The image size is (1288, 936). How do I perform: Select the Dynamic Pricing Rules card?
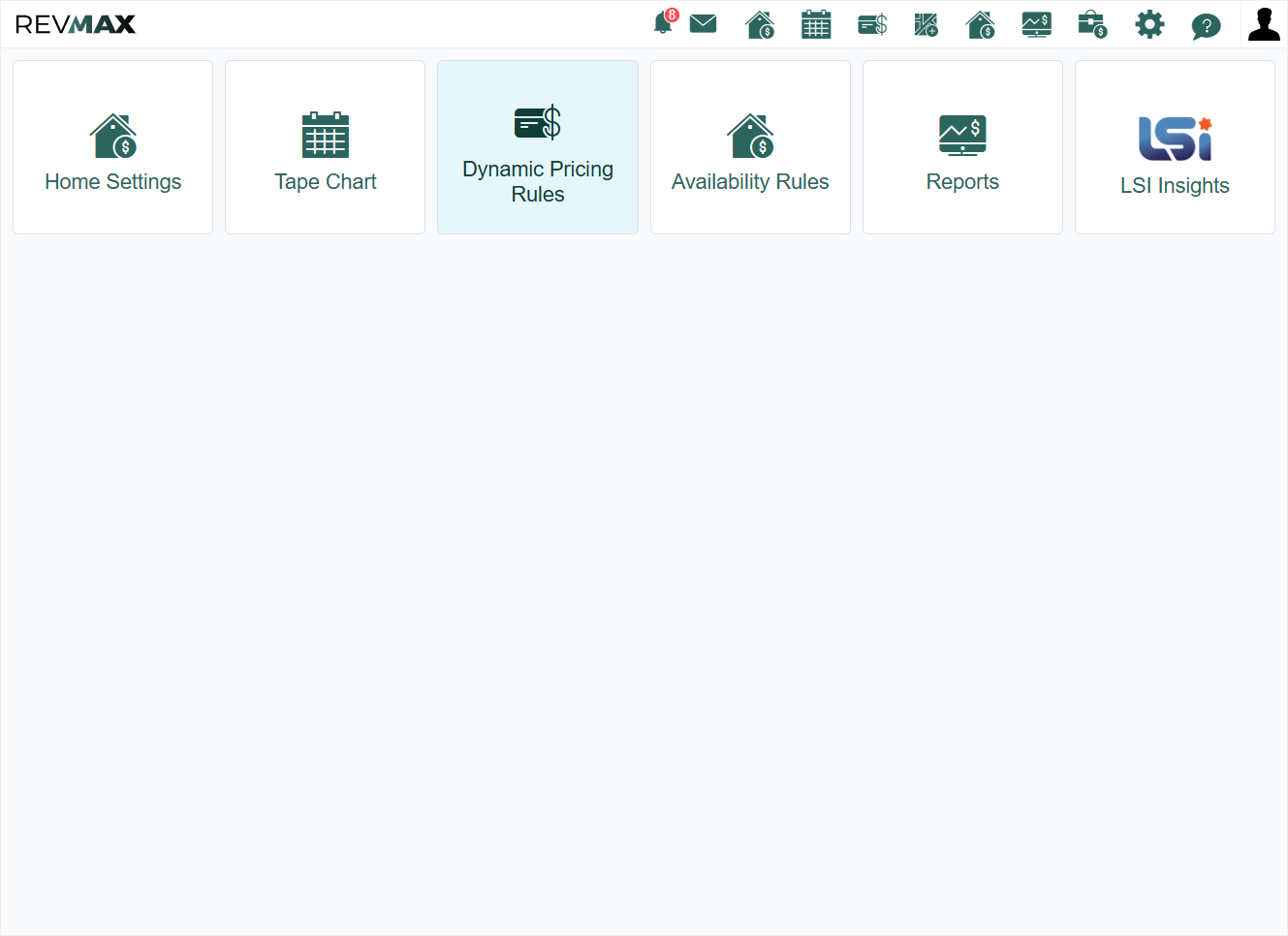[538, 147]
